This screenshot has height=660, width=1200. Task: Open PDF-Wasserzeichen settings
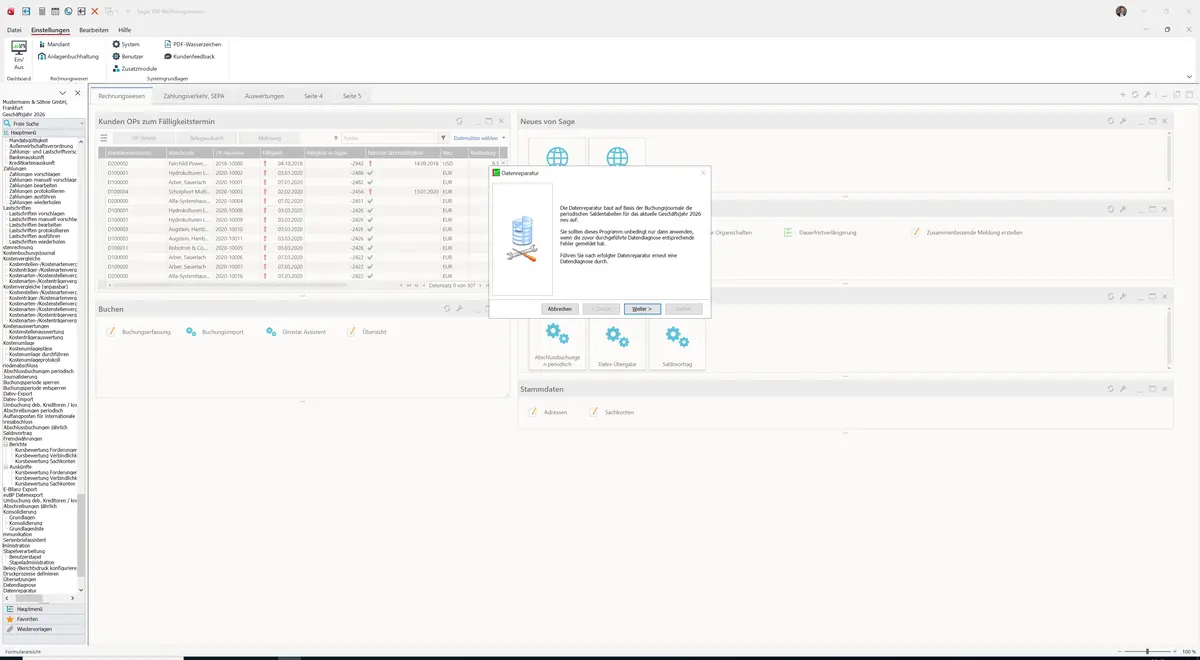192,44
